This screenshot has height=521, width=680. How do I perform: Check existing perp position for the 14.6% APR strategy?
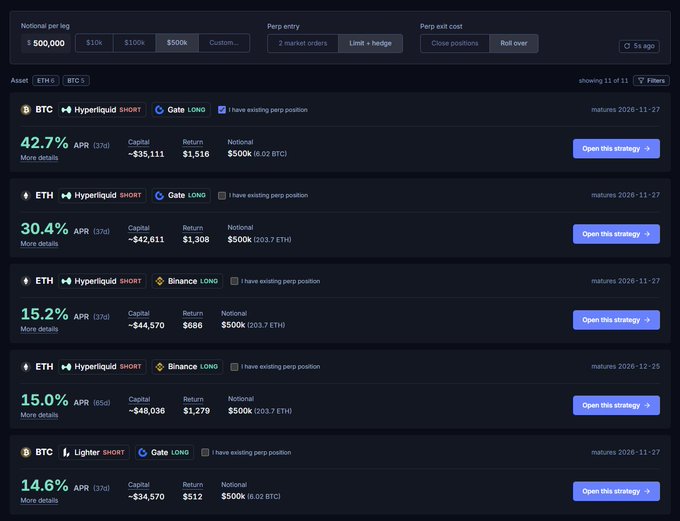[205, 452]
